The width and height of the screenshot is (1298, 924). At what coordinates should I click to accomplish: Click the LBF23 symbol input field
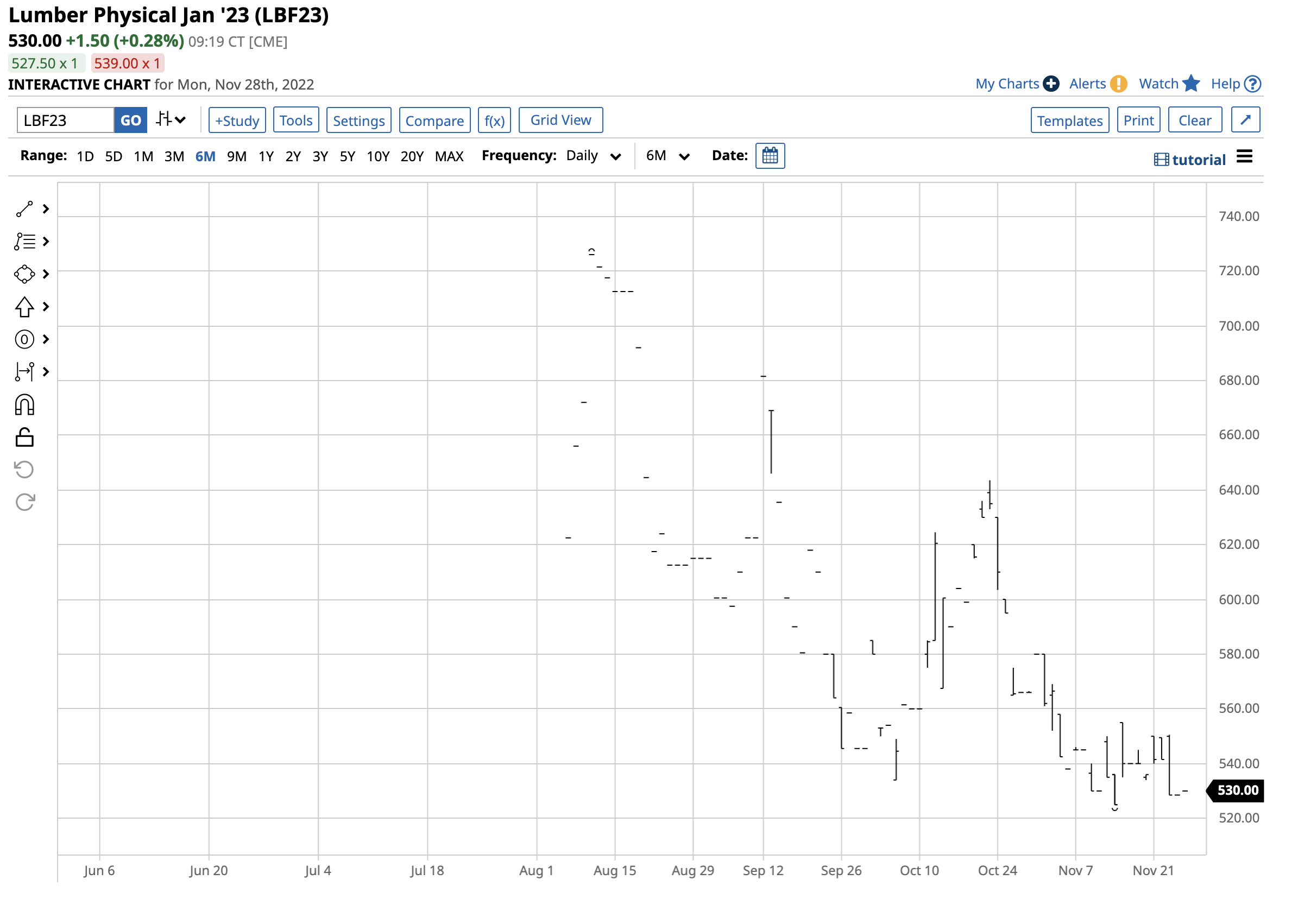point(65,121)
